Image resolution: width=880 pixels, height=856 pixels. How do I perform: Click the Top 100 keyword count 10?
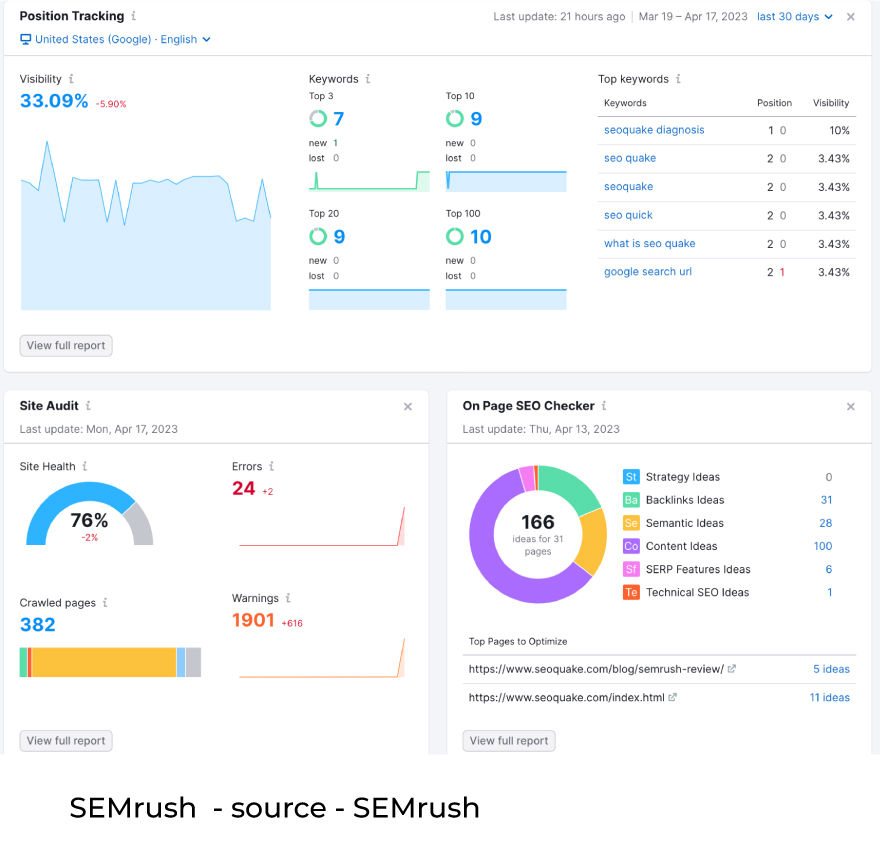click(480, 236)
